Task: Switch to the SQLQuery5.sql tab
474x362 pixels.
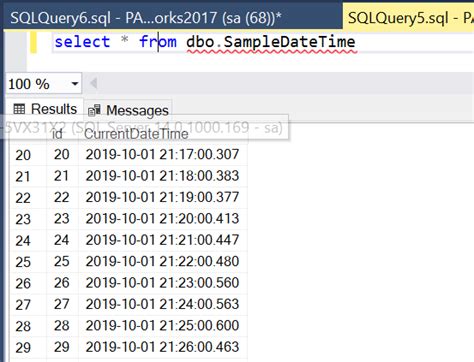Action: 409,17
